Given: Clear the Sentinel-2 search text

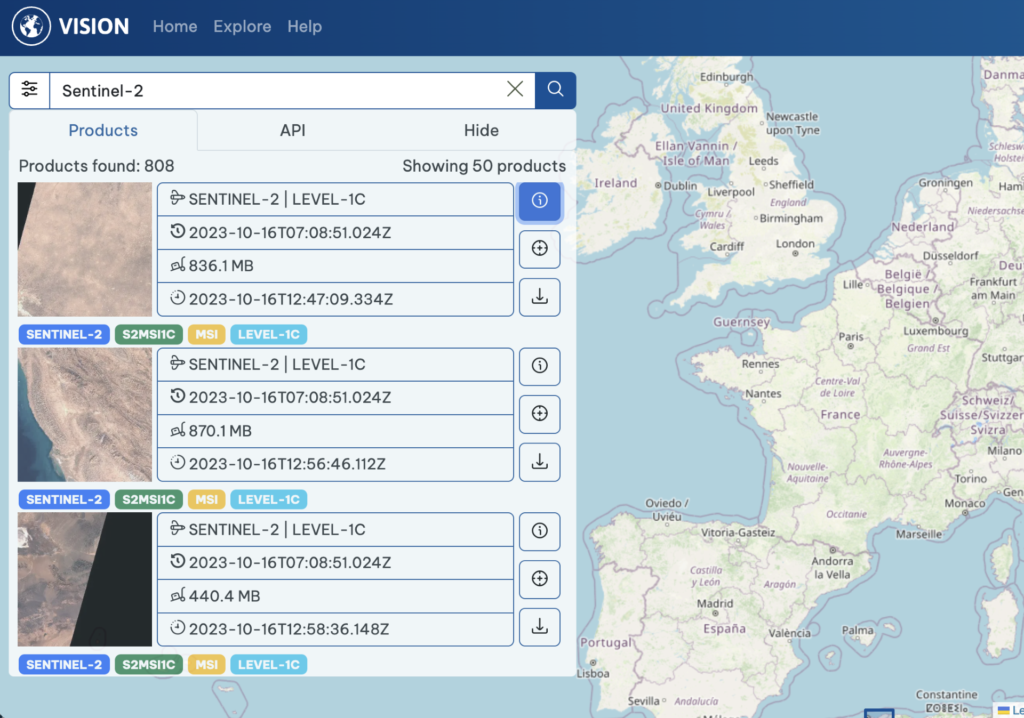Looking at the screenshot, I should tap(515, 90).
